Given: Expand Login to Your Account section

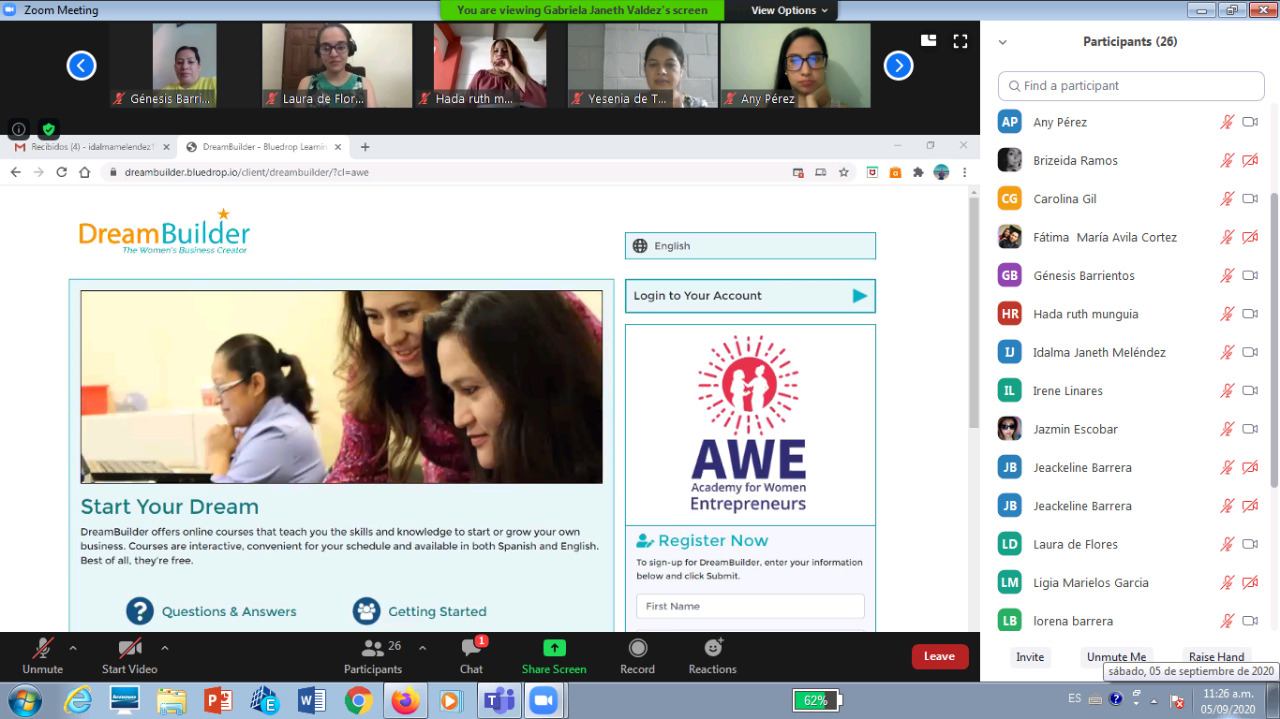Looking at the screenshot, I should 750,296.
